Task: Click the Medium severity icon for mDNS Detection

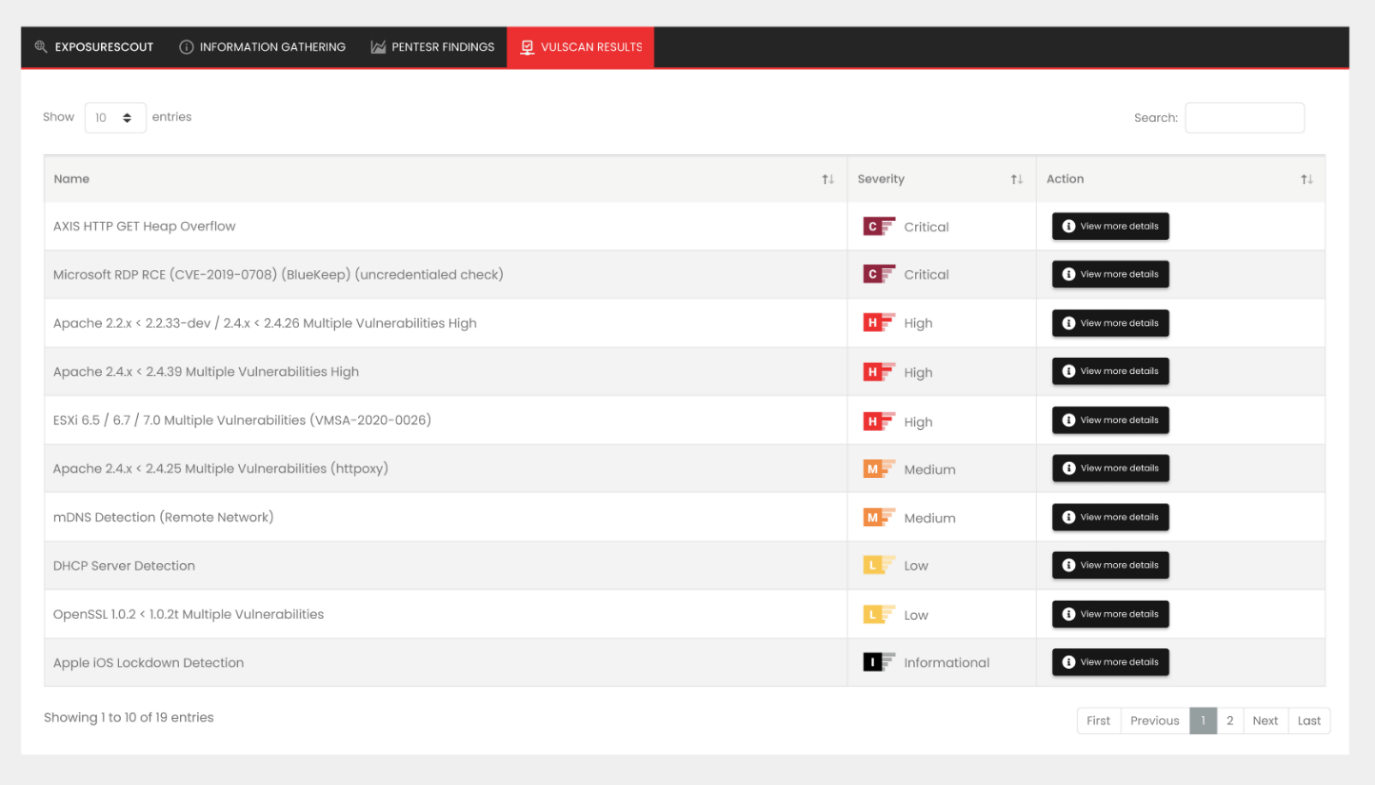Action: point(879,518)
